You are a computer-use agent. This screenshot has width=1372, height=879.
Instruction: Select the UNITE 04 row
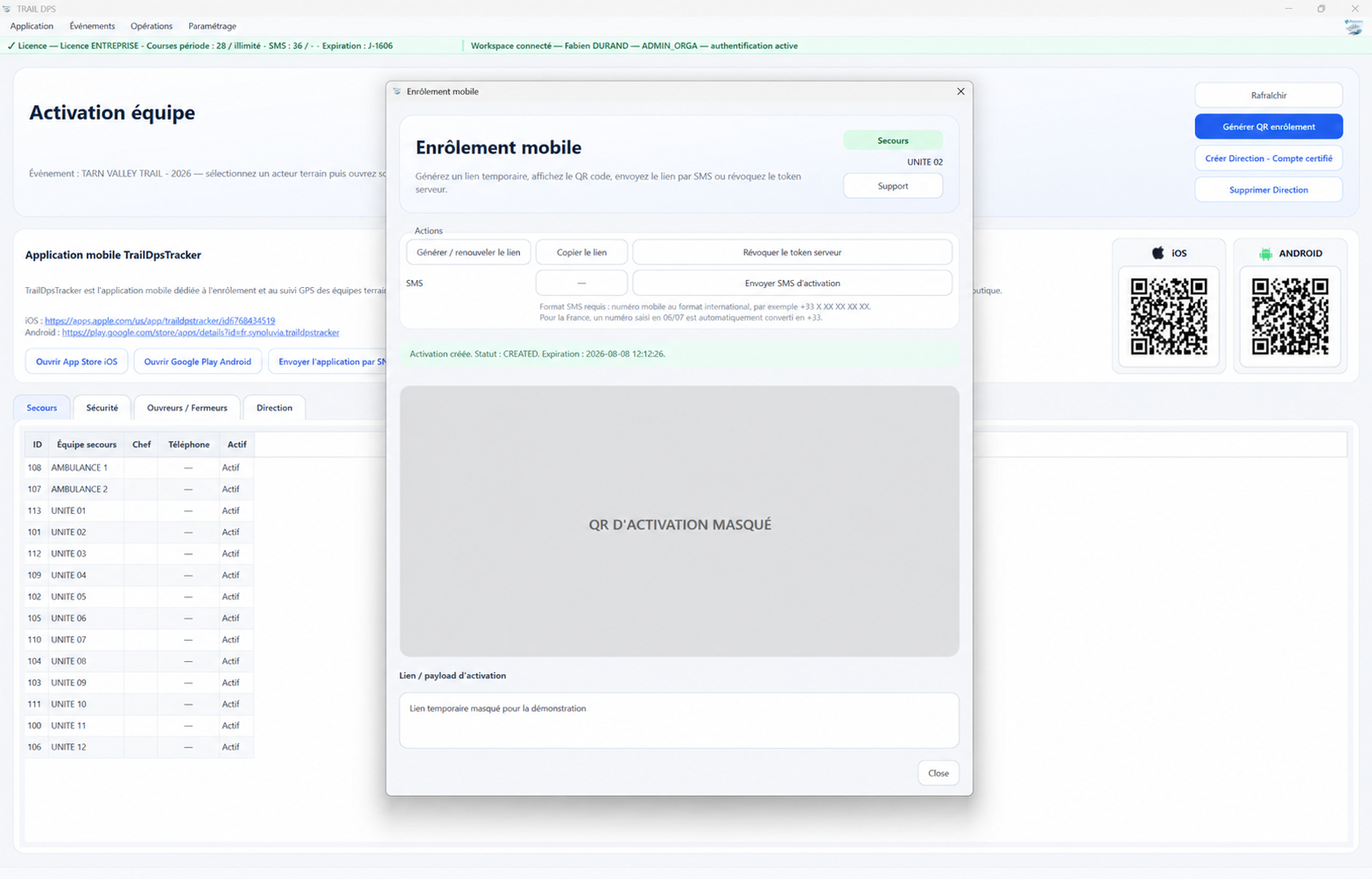tap(139, 575)
